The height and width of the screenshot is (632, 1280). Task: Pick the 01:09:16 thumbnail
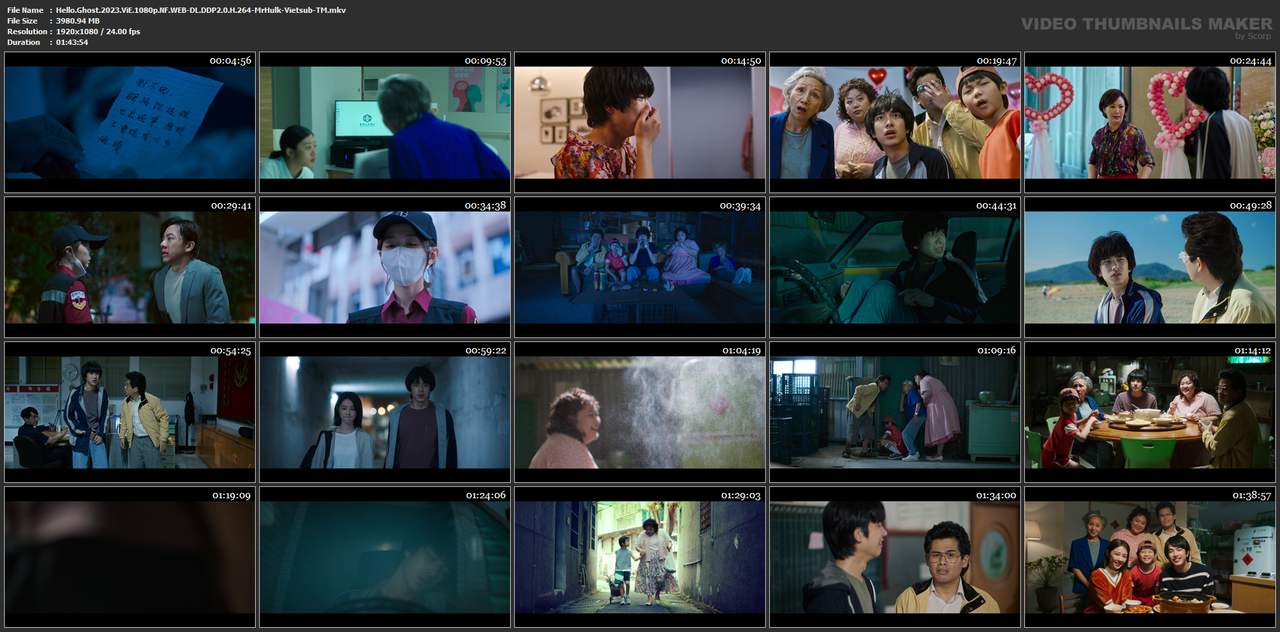pyautogui.click(x=895, y=412)
